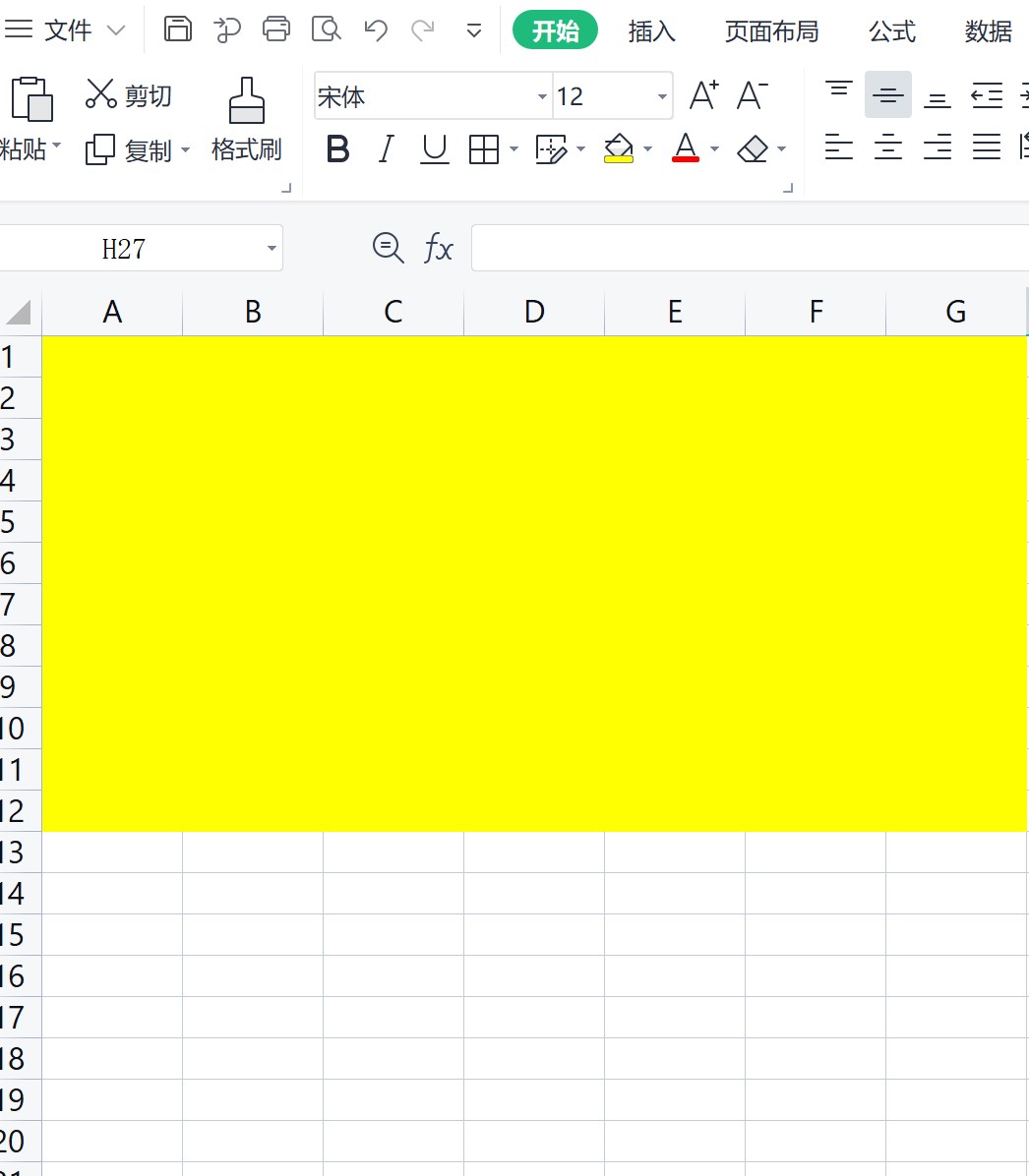Expand the 复制 dropdown arrow
Viewport: 1029px width, 1176px height.
point(185,150)
